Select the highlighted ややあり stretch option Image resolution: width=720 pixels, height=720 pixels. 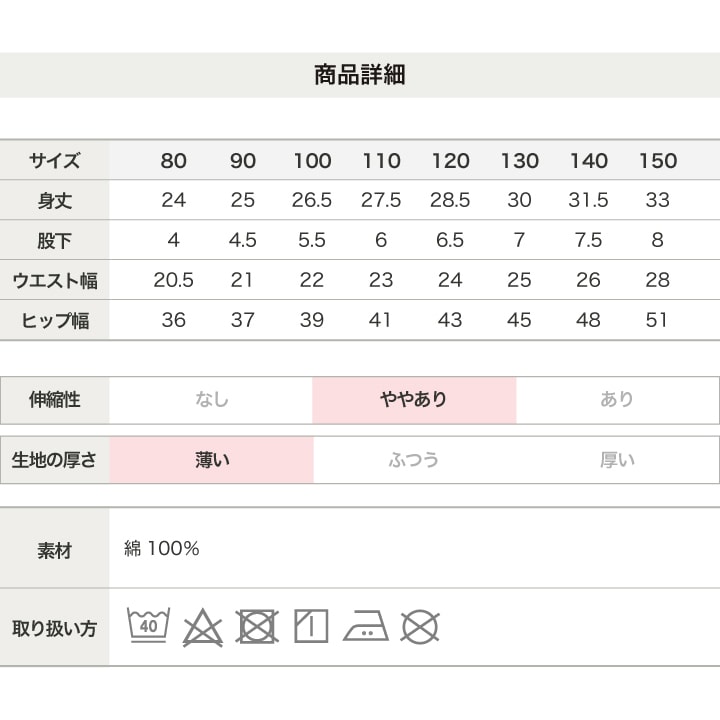pos(414,400)
